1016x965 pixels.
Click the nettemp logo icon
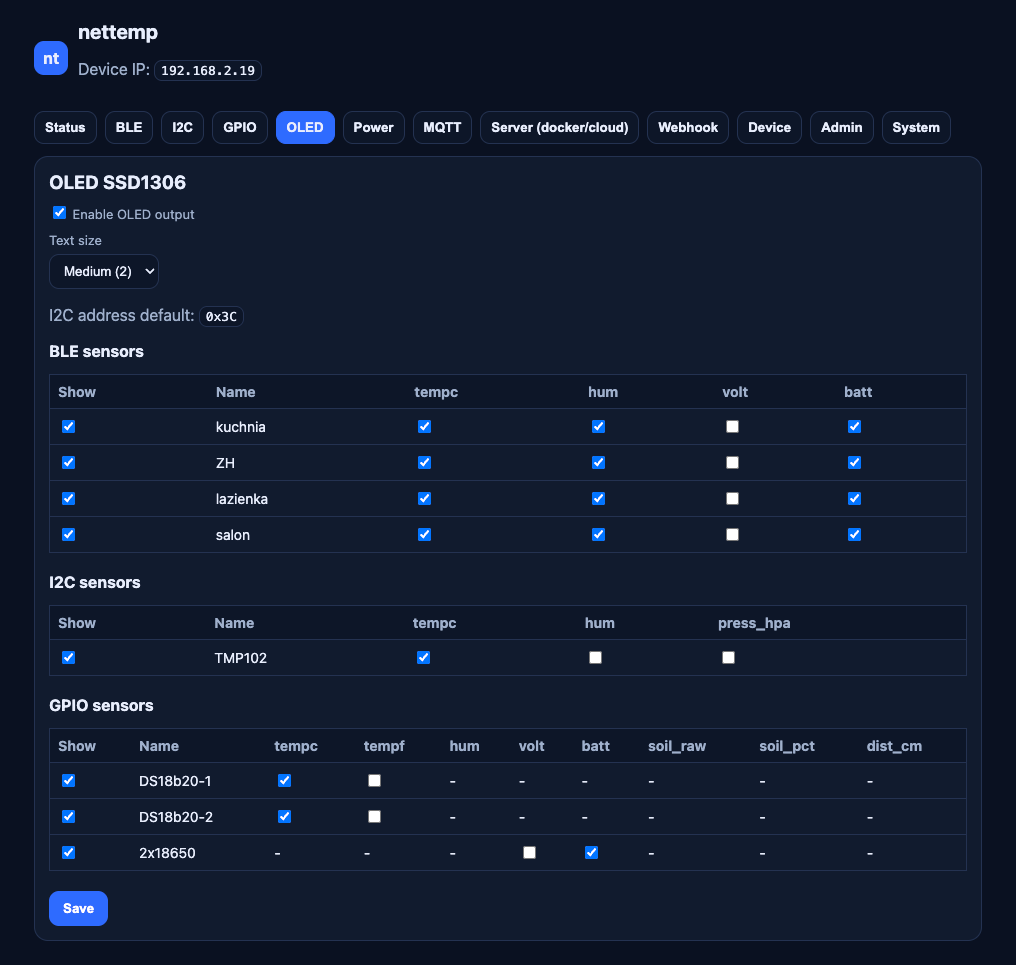click(51, 58)
